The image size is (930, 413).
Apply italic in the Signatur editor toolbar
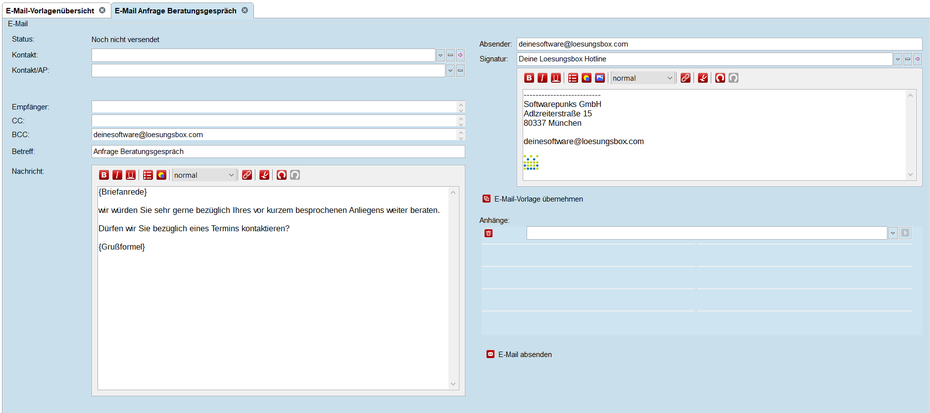pos(542,78)
